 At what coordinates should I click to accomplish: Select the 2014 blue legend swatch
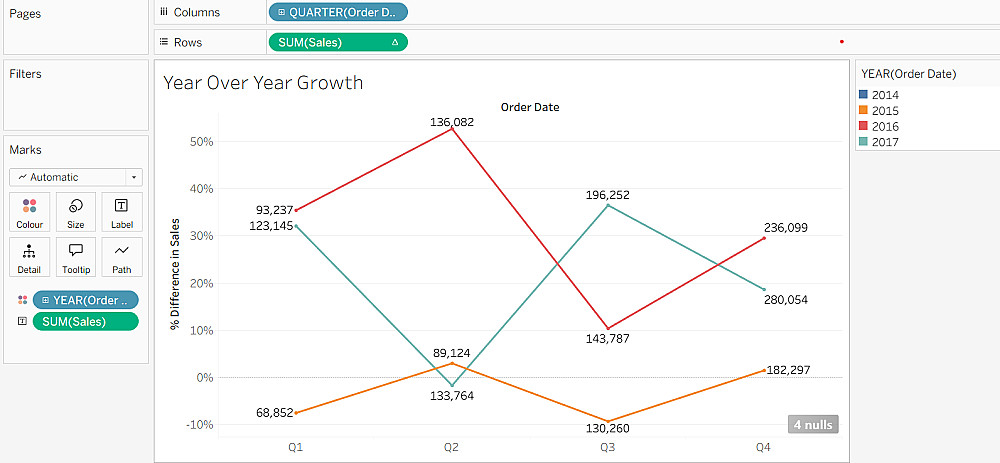pos(864,95)
